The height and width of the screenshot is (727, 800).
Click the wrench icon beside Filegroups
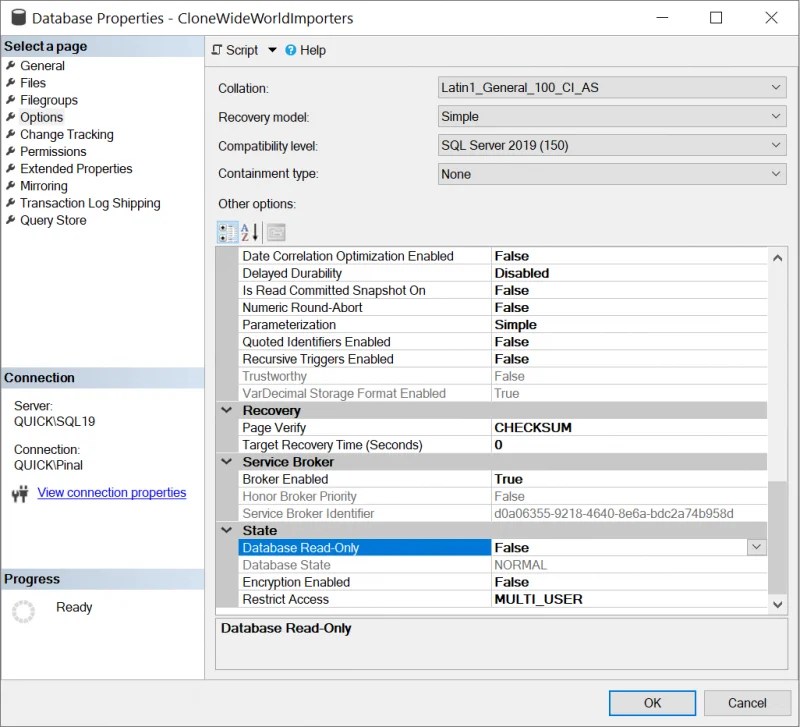click(x=11, y=100)
